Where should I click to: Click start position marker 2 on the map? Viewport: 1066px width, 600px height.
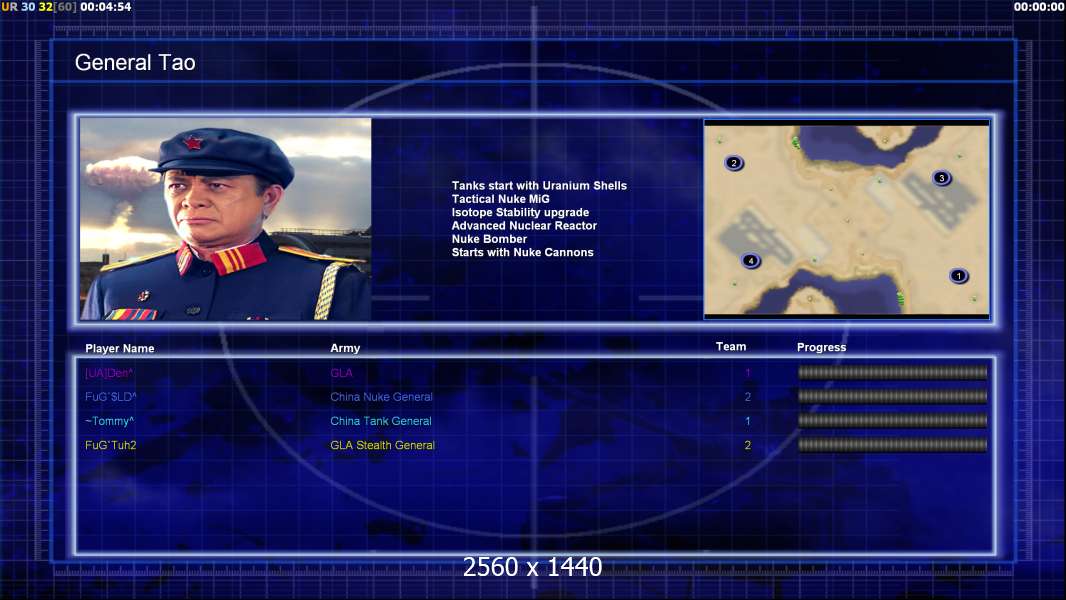[734, 163]
